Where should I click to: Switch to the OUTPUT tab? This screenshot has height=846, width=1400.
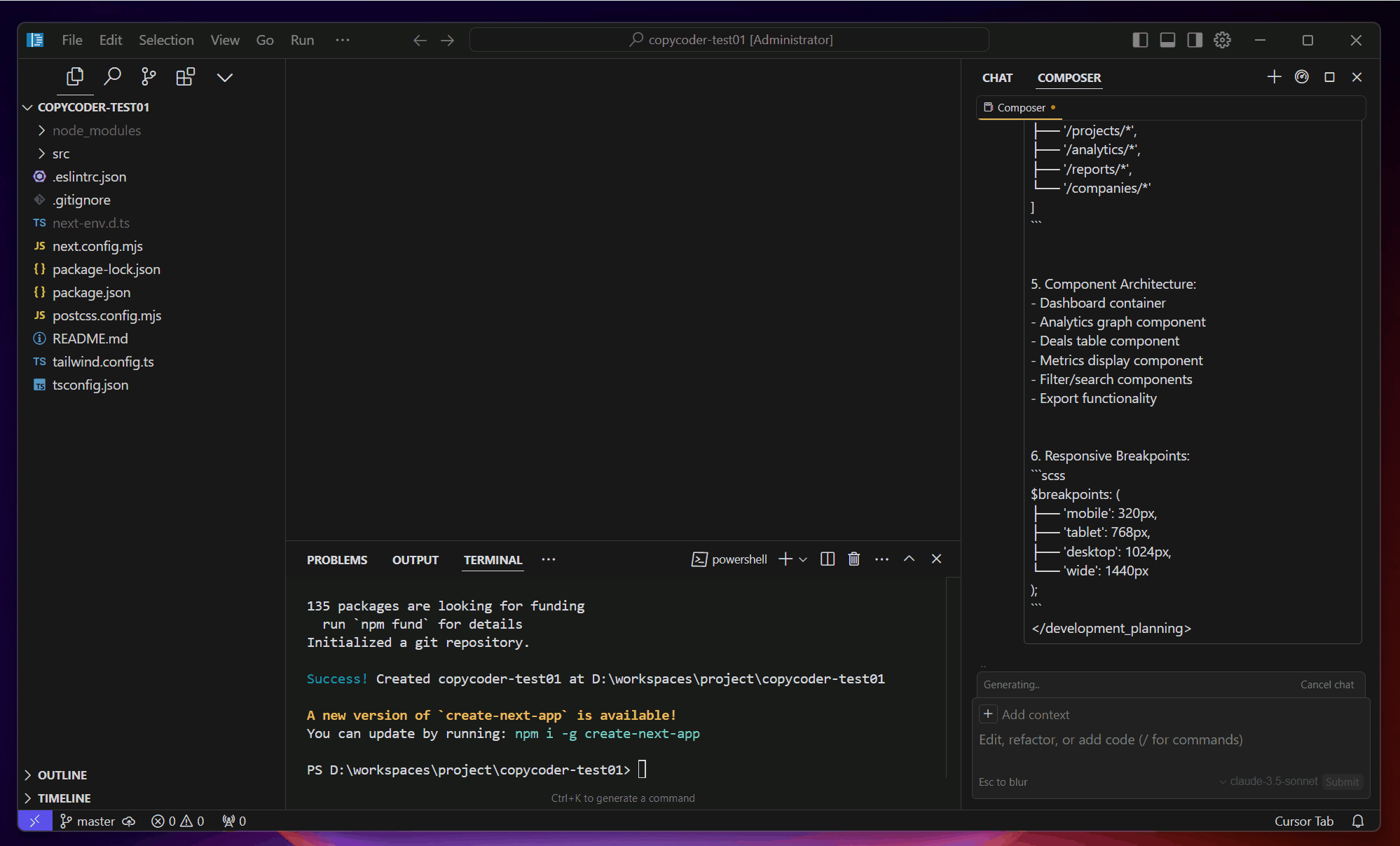click(416, 560)
